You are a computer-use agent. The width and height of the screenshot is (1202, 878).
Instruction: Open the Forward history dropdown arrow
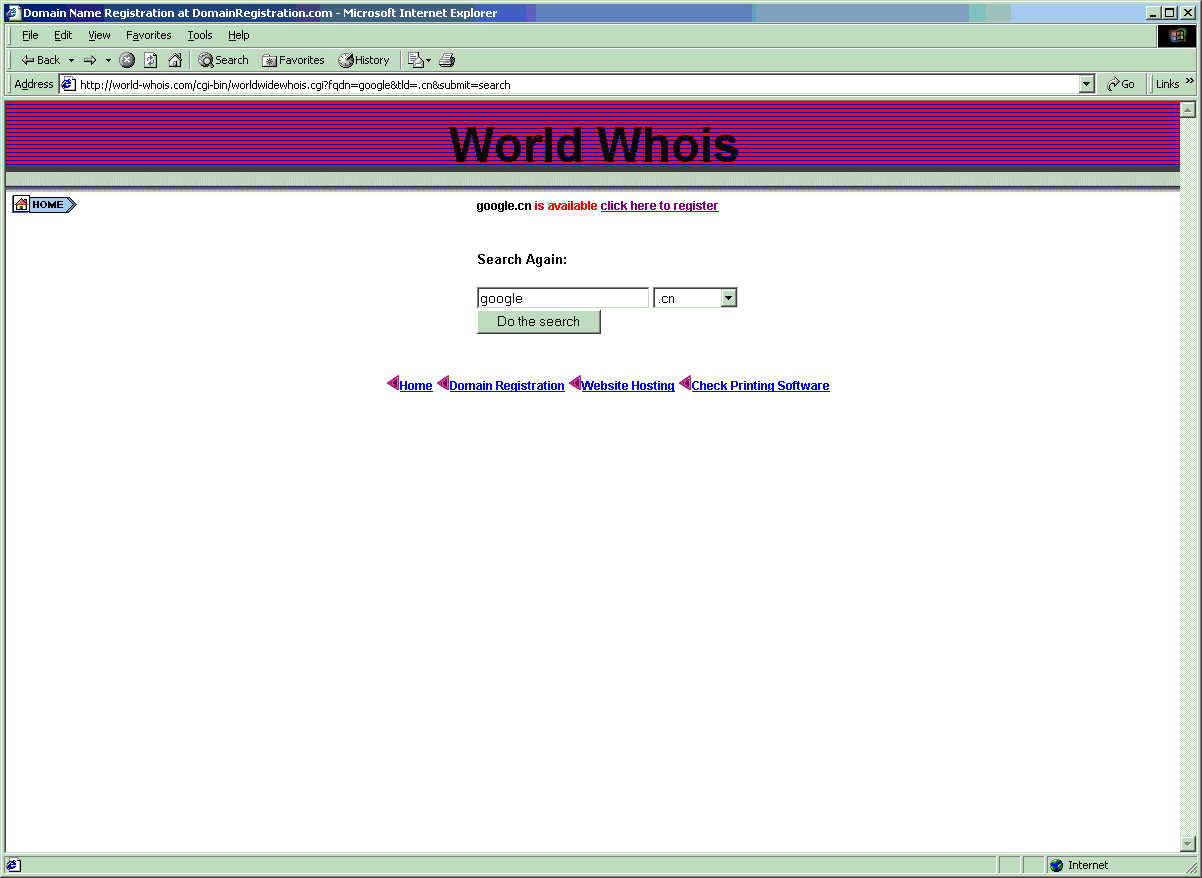pos(108,60)
